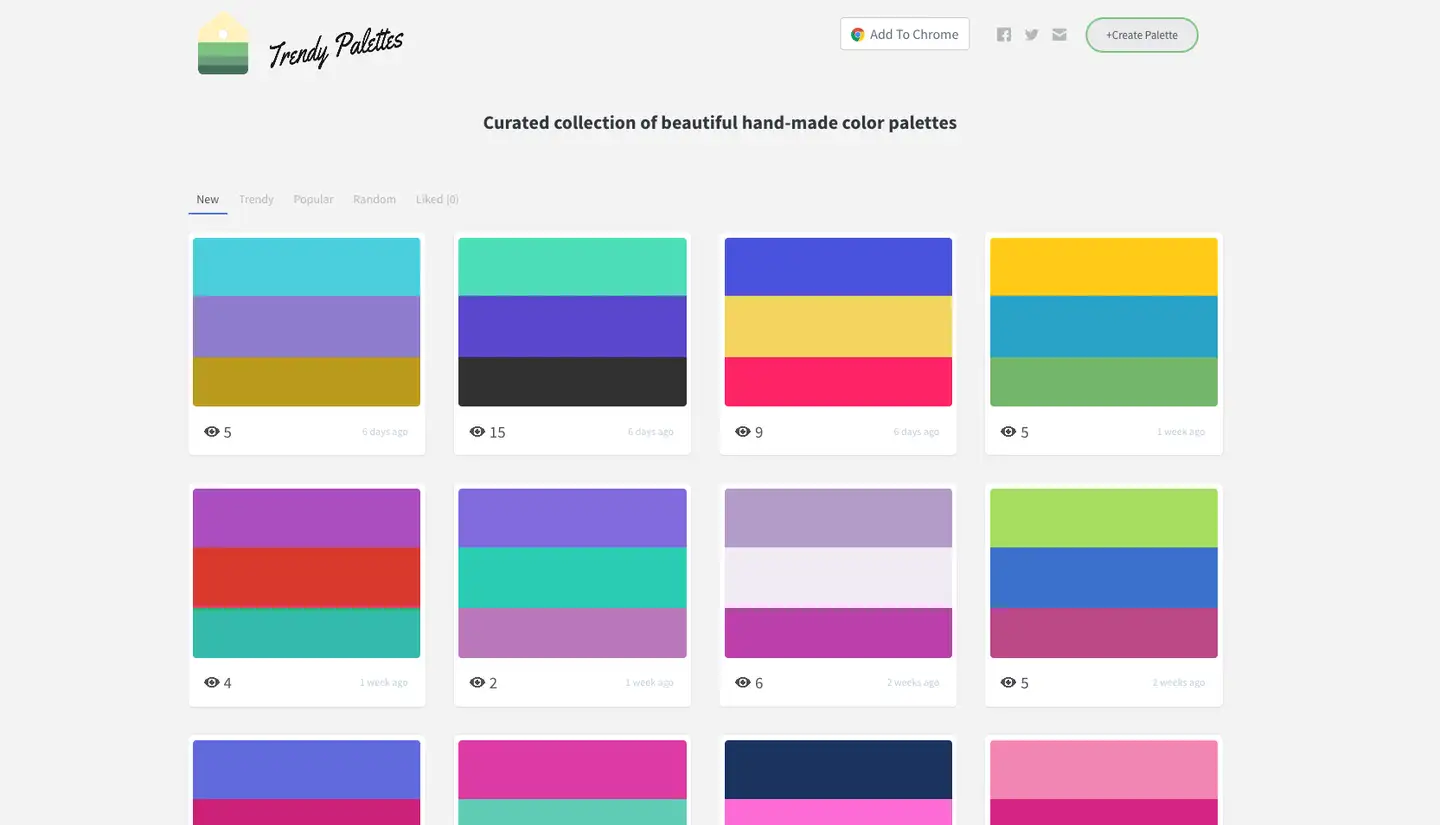1440x825 pixels.
Task: Choose the red swatch in purple-red-teal palette
Action: point(306,577)
